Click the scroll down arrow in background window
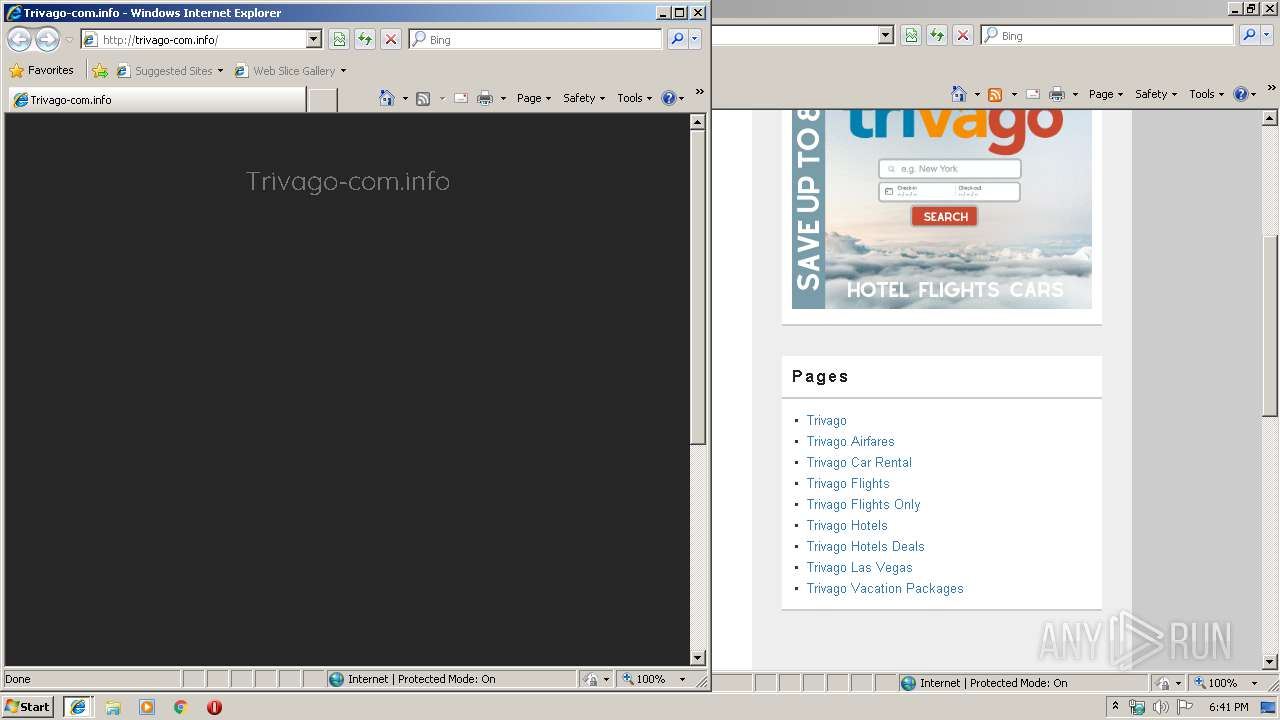Screen dimensions: 1280x720 click(1270, 661)
